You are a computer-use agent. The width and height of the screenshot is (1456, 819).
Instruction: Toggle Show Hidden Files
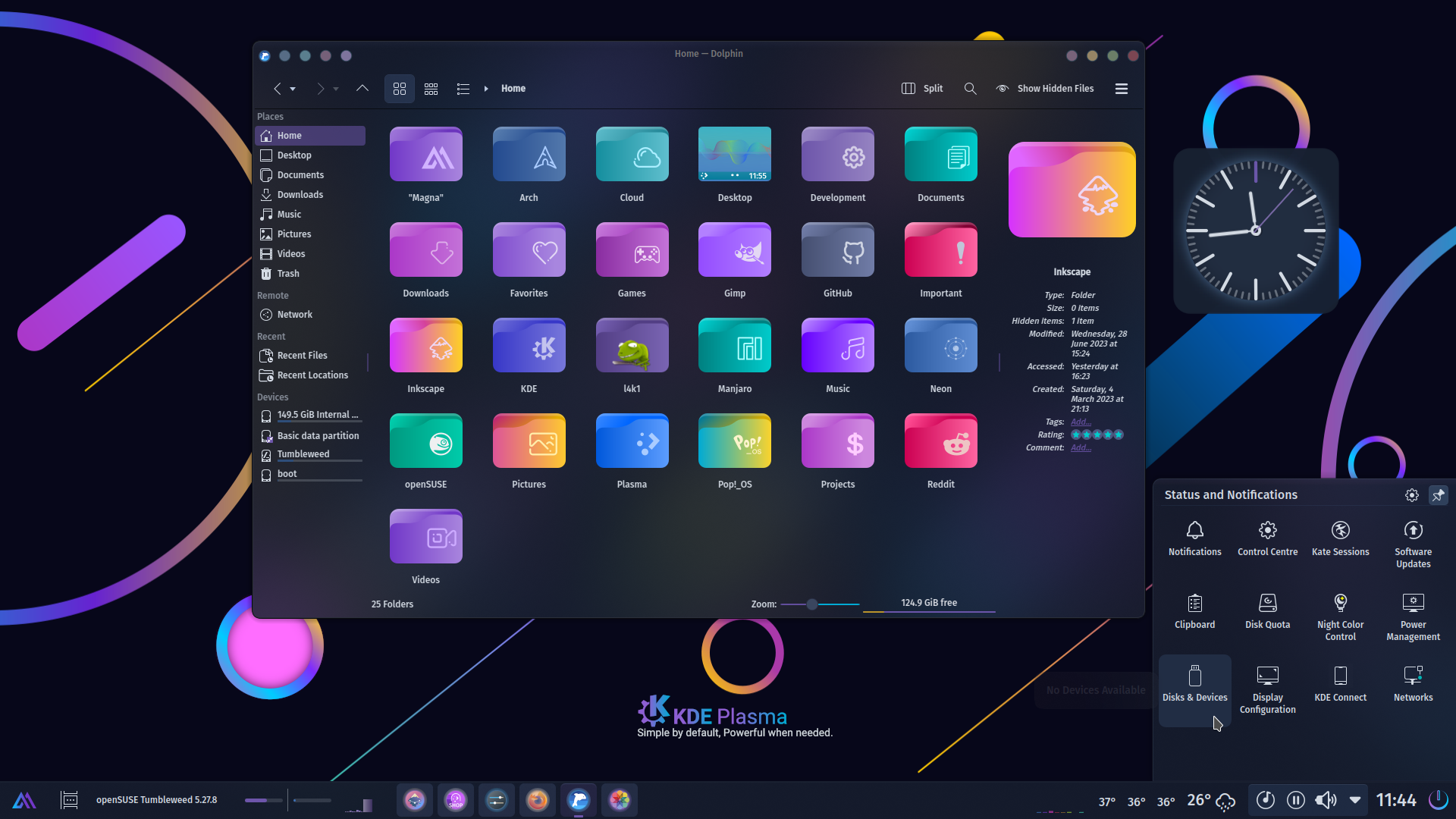[x=1045, y=89]
